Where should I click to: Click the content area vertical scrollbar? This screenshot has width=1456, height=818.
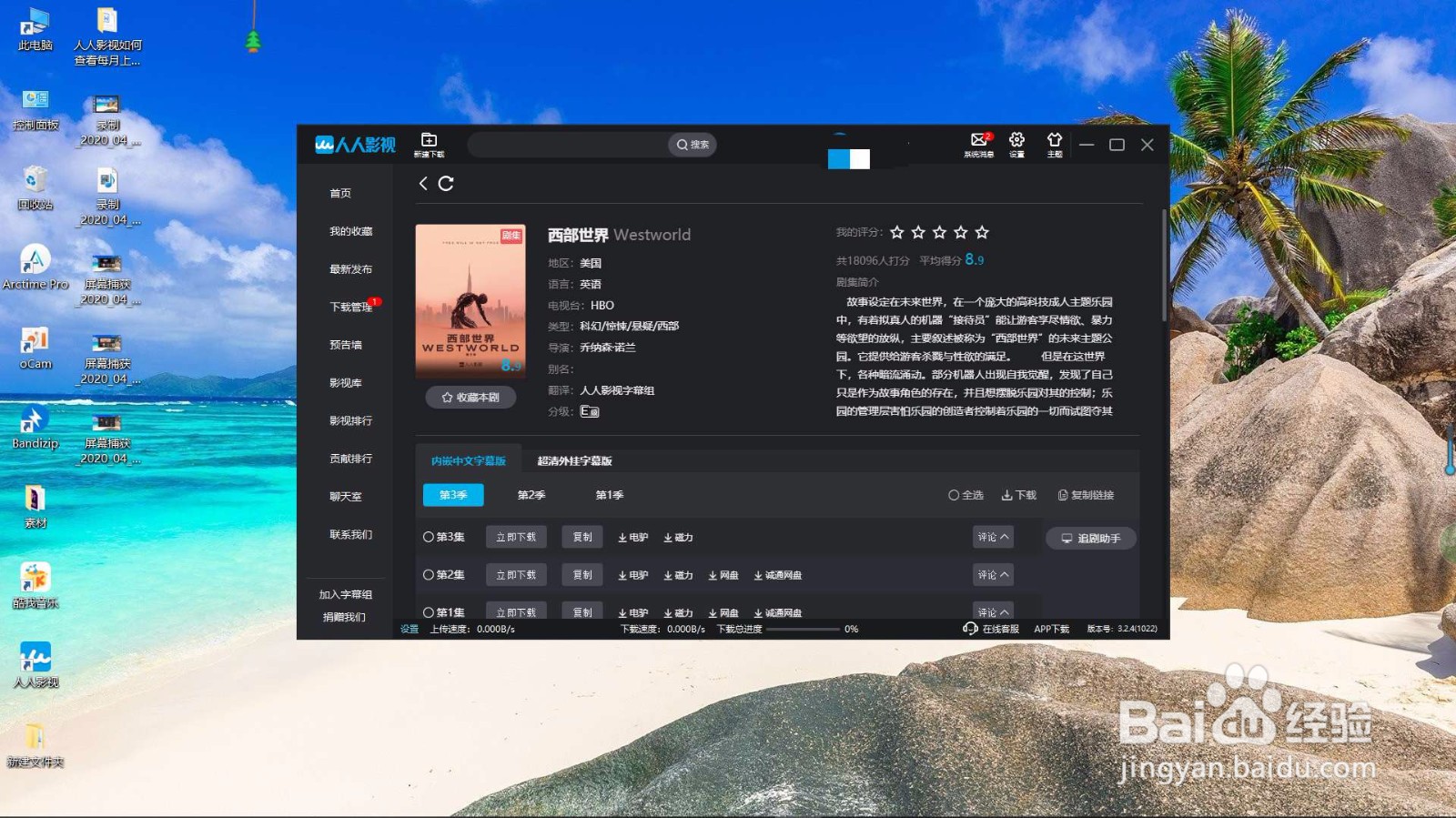(1164, 266)
